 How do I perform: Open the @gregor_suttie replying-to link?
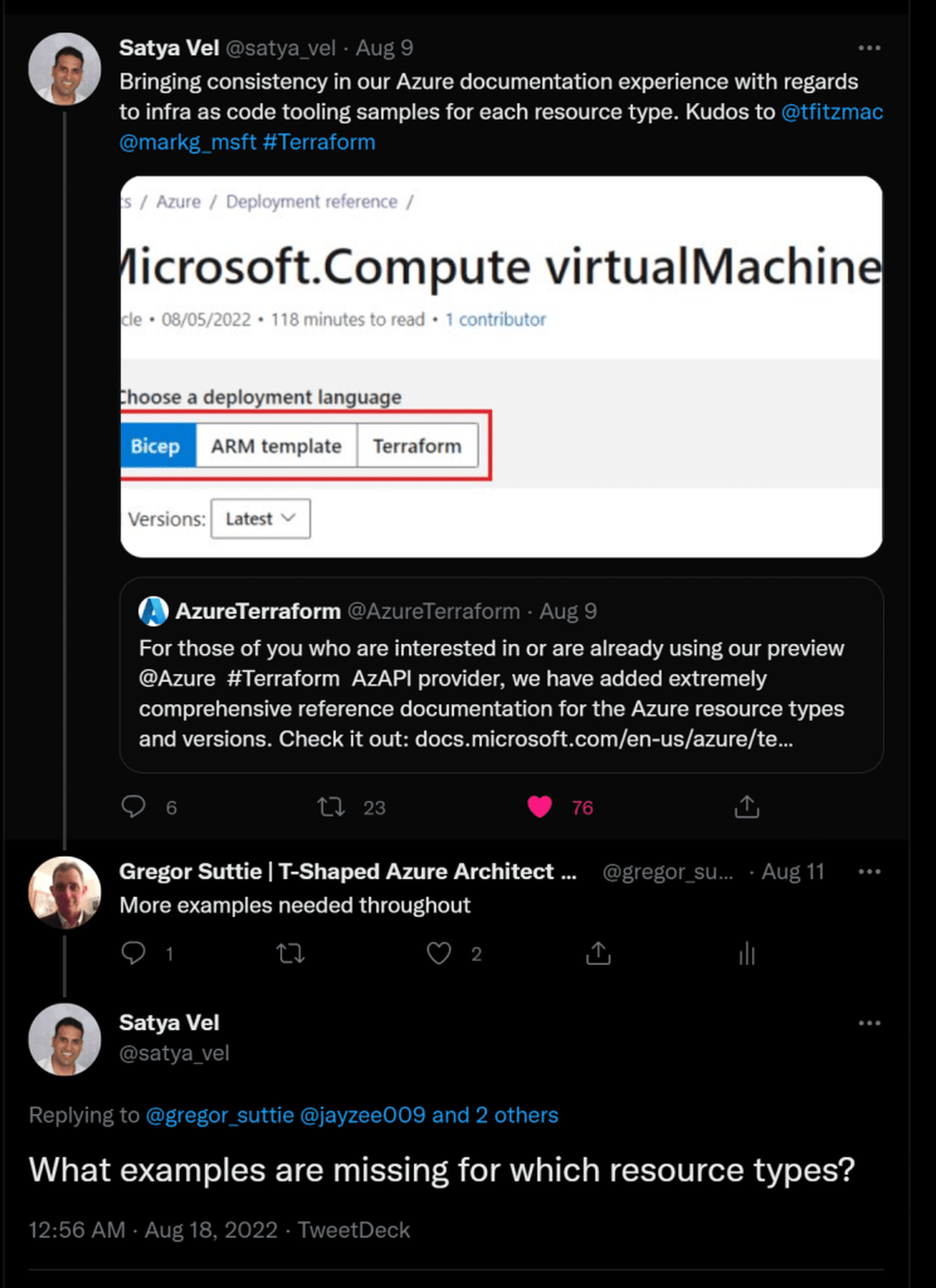(220, 1116)
